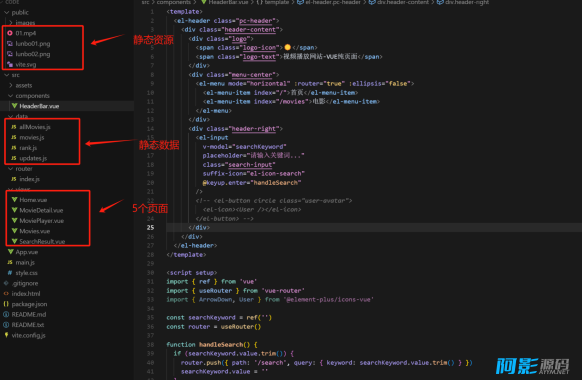
Task: Click the HeaderBar.vue breadcrumb segment
Action: (228, 2)
